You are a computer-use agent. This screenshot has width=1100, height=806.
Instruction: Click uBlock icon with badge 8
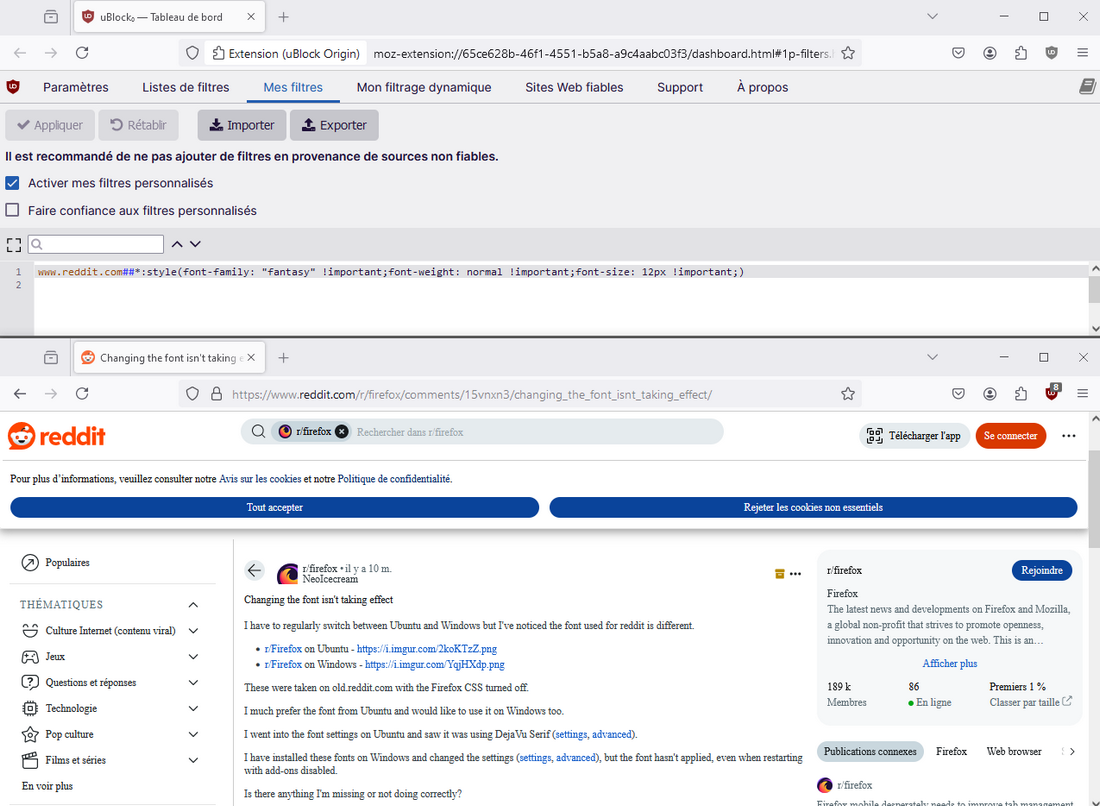1052,392
